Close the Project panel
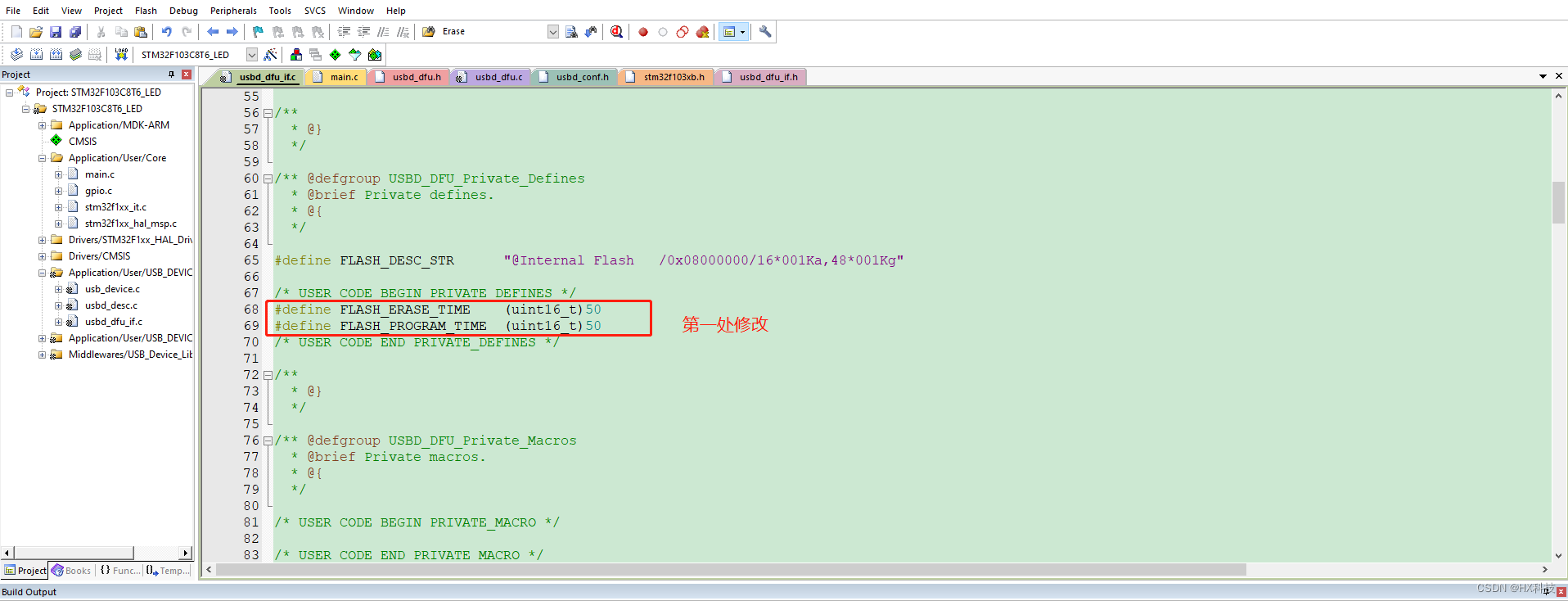 pyautogui.click(x=187, y=75)
